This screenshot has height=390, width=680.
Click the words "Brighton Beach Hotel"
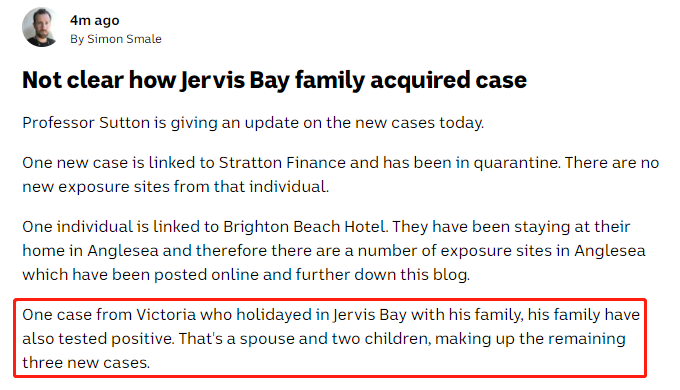[x=304, y=227]
